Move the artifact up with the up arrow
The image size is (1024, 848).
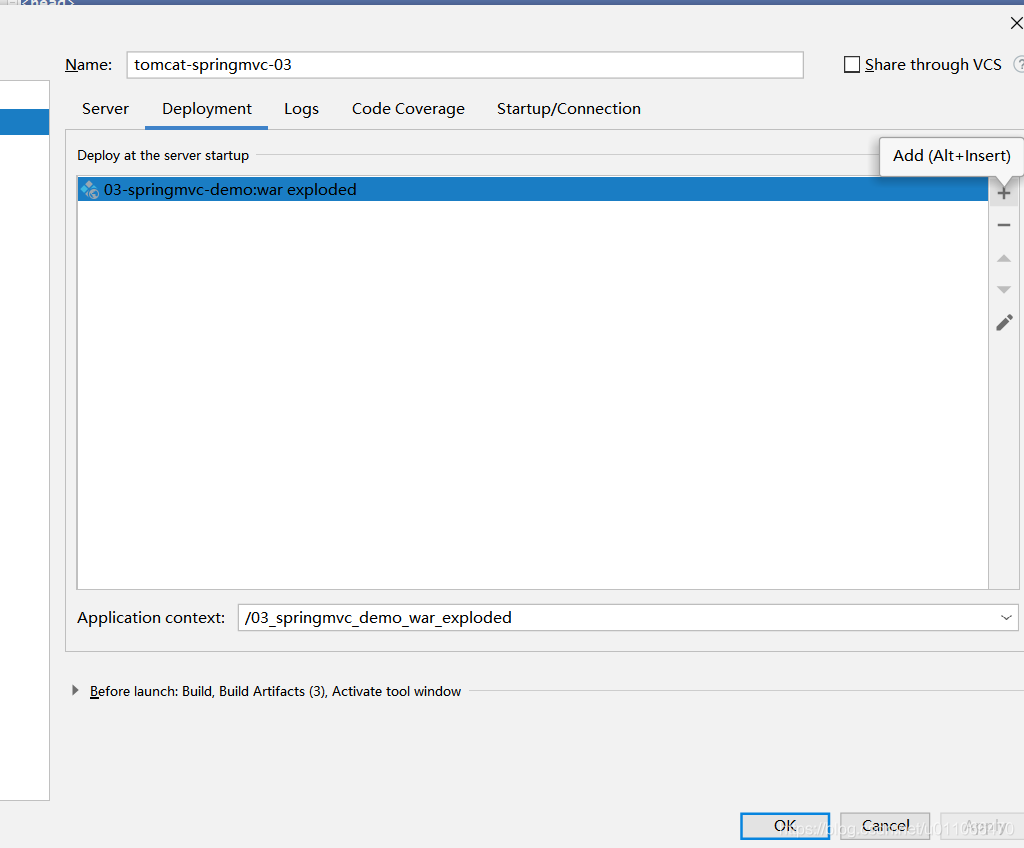click(1004, 259)
